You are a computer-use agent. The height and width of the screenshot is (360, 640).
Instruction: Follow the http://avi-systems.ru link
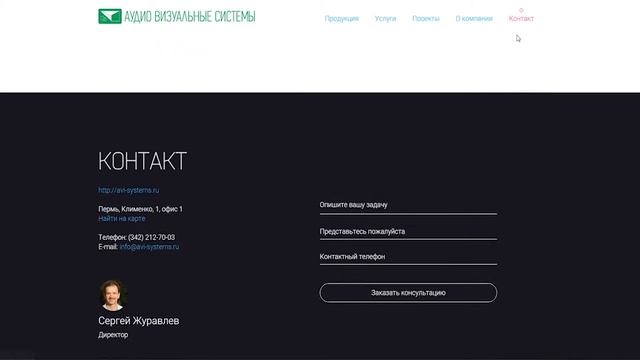pos(129,190)
